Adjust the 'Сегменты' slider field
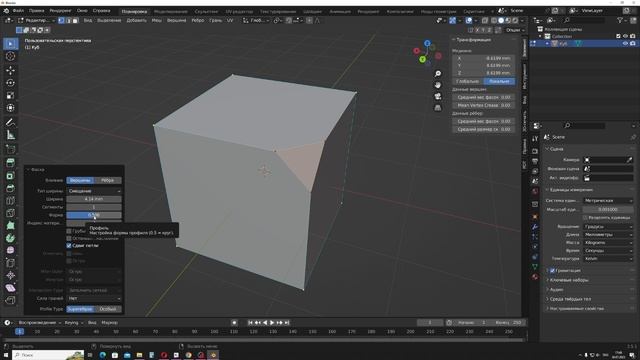 click(x=94, y=207)
